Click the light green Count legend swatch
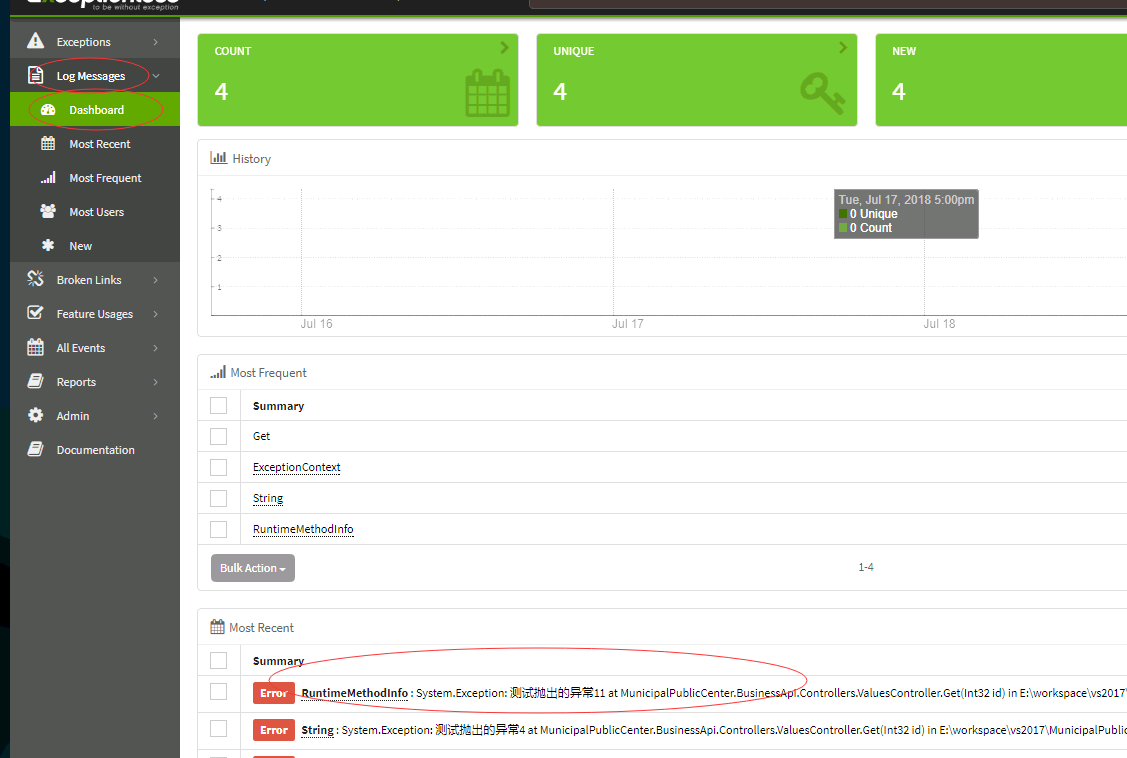The height and width of the screenshot is (758, 1127). 843,228
